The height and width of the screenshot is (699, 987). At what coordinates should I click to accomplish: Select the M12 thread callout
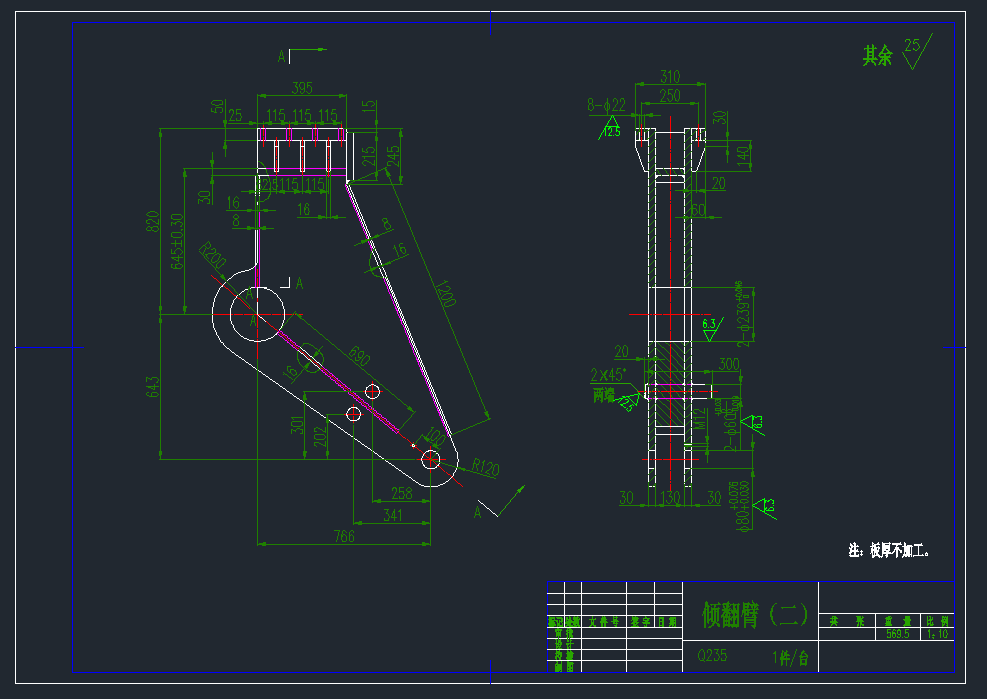699,419
